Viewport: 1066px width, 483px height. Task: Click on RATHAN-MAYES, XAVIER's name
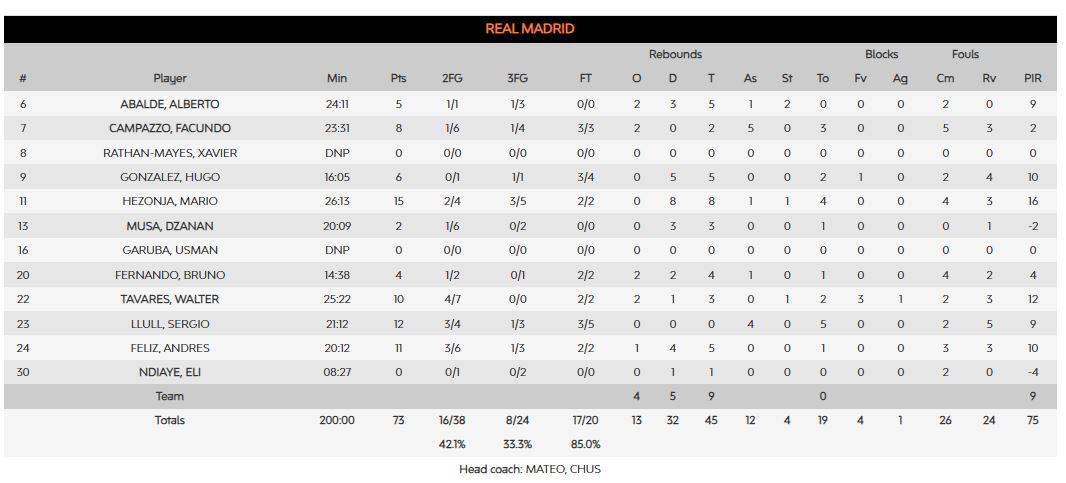tap(170, 153)
